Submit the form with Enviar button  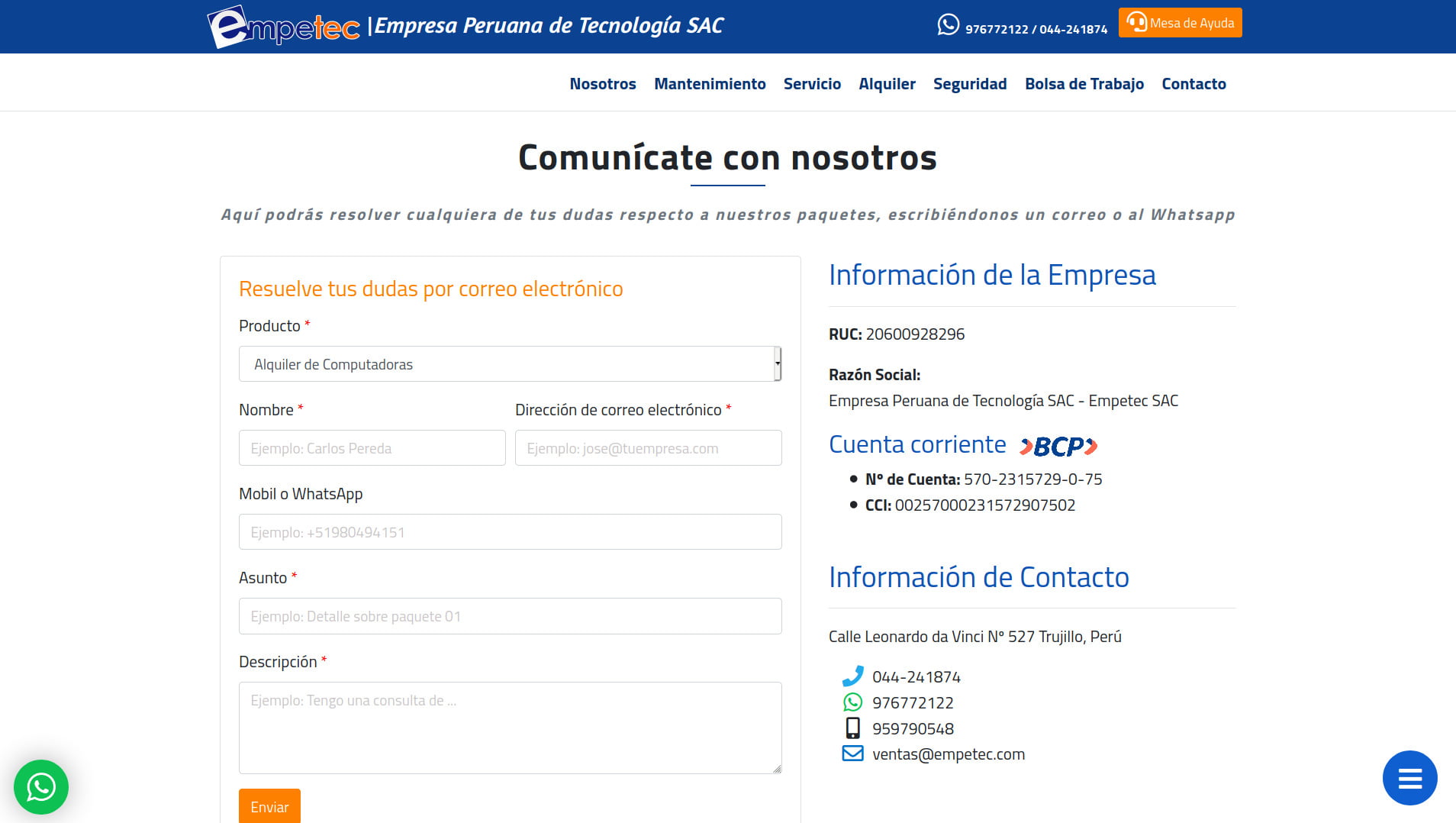click(269, 806)
